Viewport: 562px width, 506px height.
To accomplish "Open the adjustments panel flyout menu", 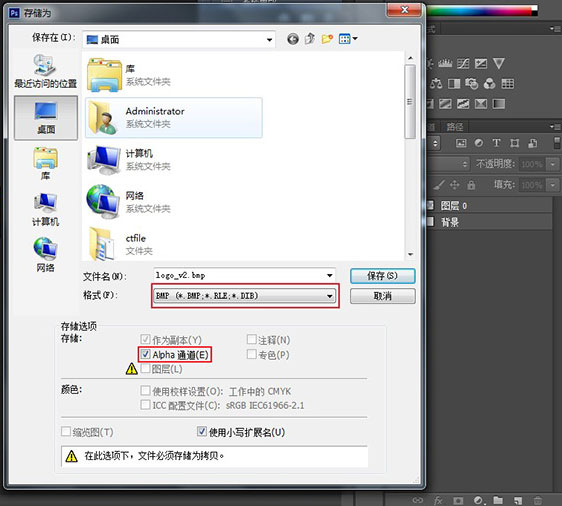I will click(555, 28).
